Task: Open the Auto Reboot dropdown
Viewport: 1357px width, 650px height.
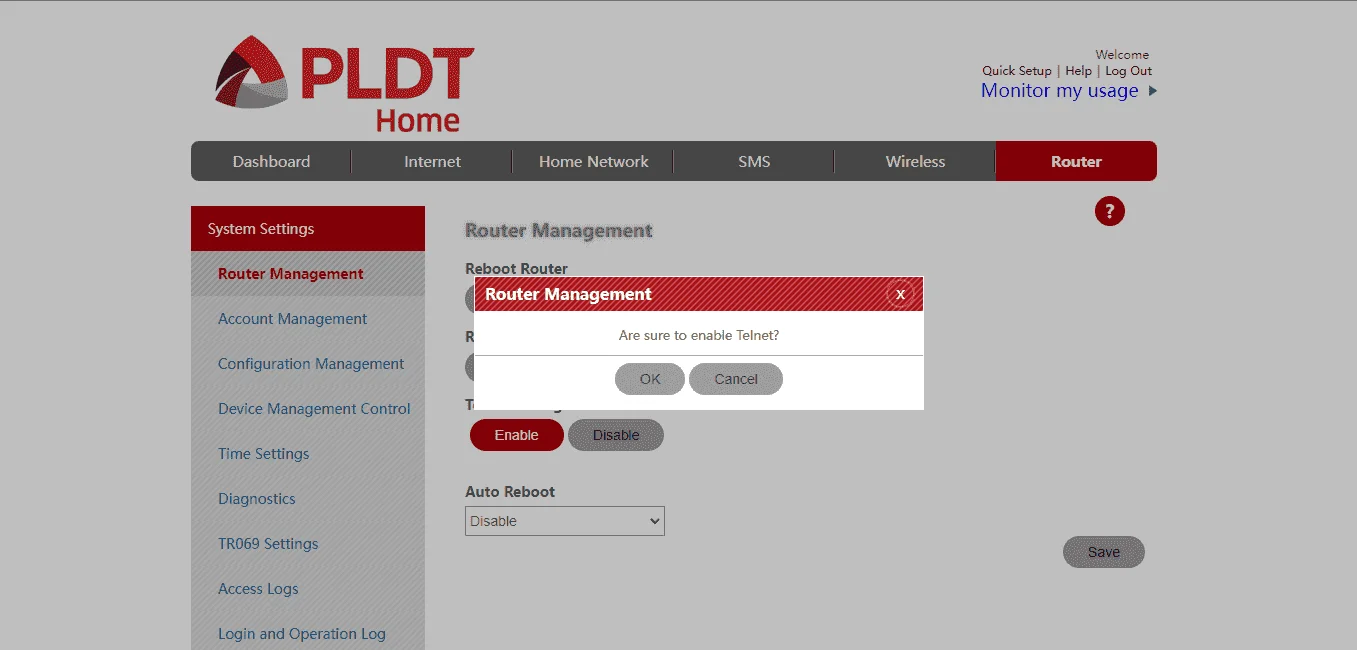Action: (x=565, y=521)
